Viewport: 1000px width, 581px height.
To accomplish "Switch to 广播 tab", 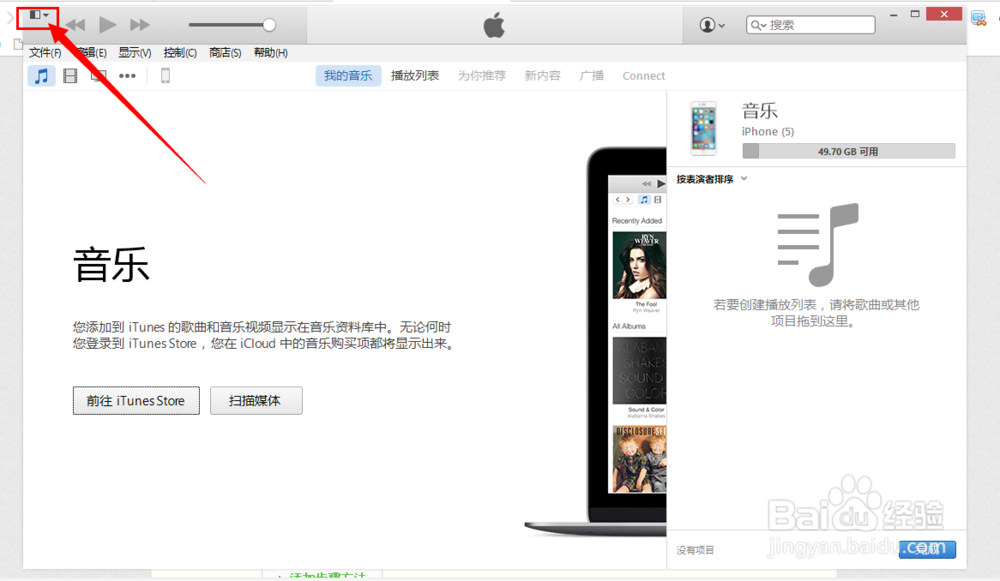I will point(591,75).
